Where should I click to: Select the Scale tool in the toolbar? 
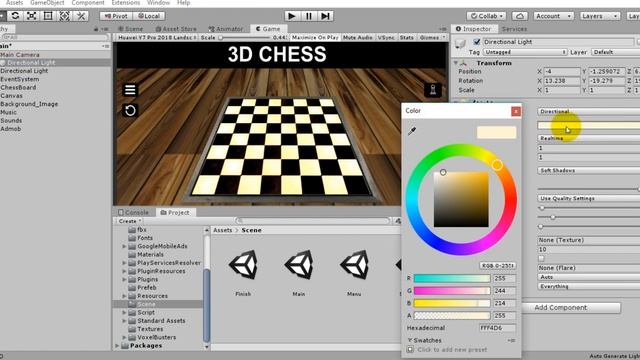coord(31,16)
